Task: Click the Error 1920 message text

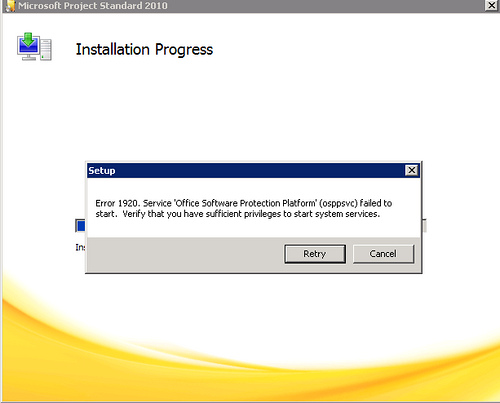Action: (x=244, y=208)
